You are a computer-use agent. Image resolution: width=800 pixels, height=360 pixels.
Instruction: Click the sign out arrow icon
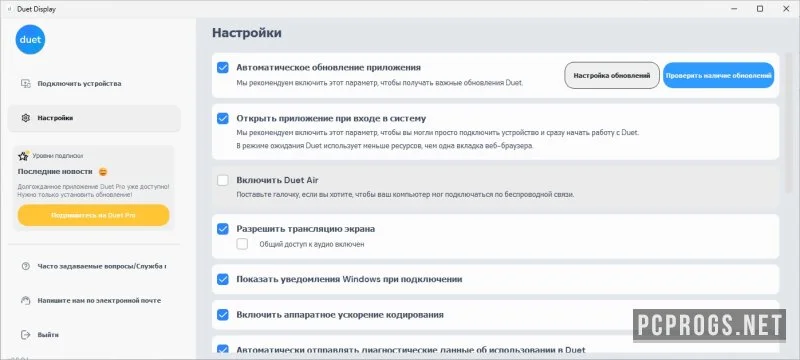click(26, 335)
